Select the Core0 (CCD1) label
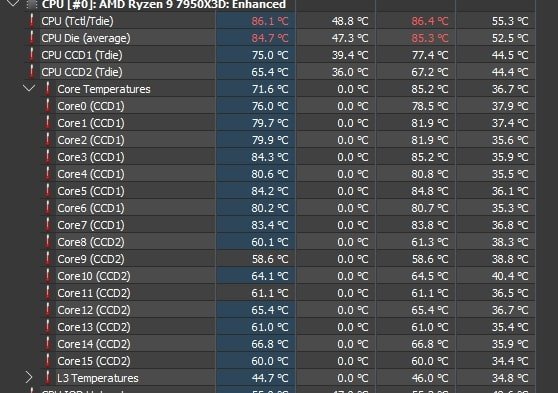The height and width of the screenshot is (393, 558). point(91,106)
